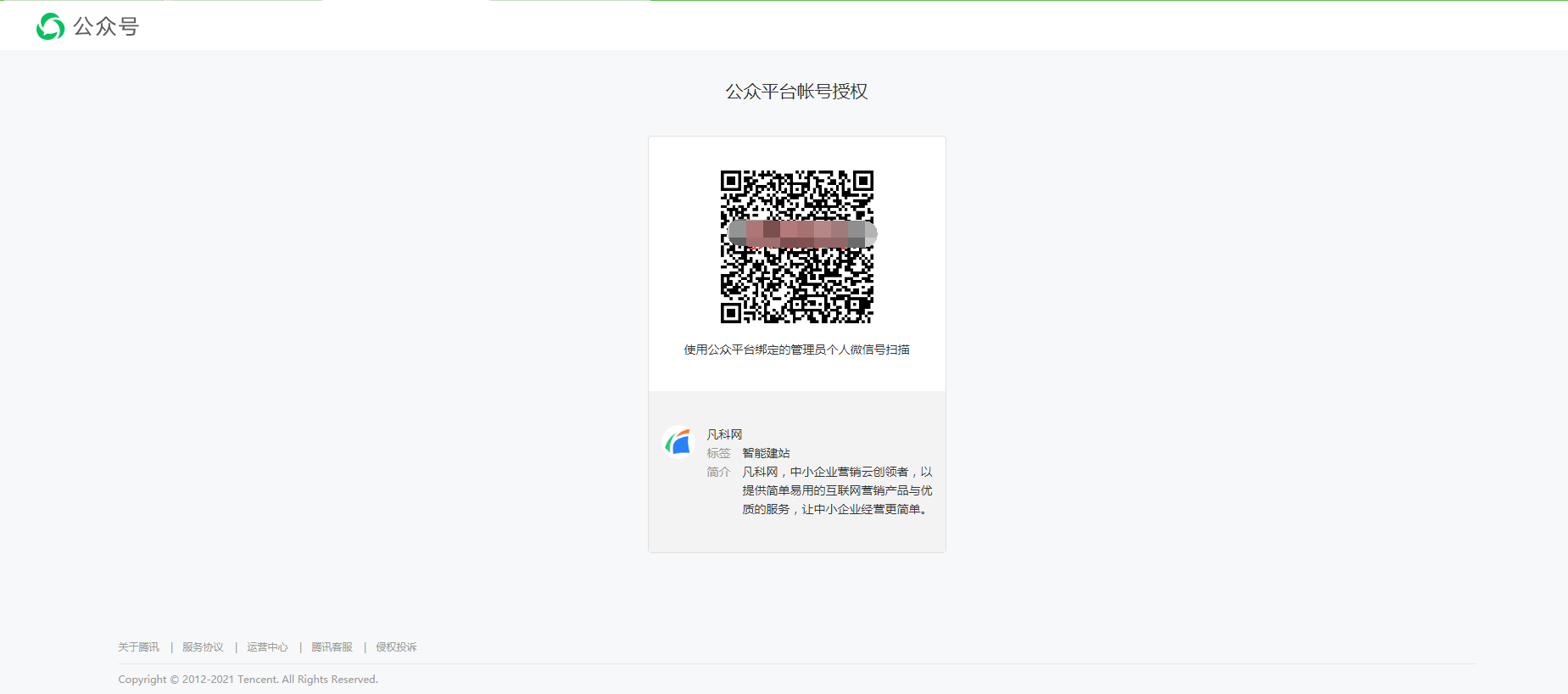Open the 关于腾讯 footer link

tap(138, 647)
